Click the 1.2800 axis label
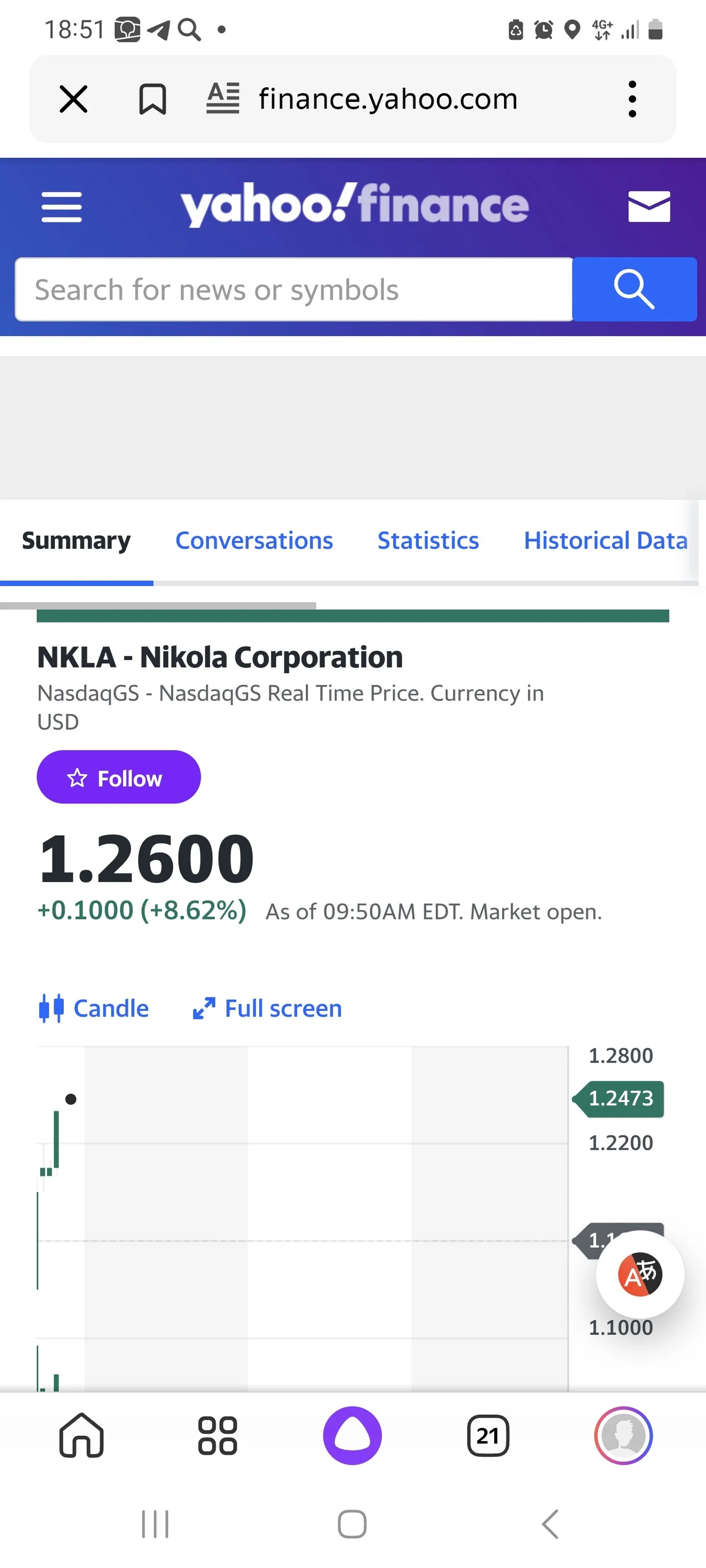 [621, 1055]
